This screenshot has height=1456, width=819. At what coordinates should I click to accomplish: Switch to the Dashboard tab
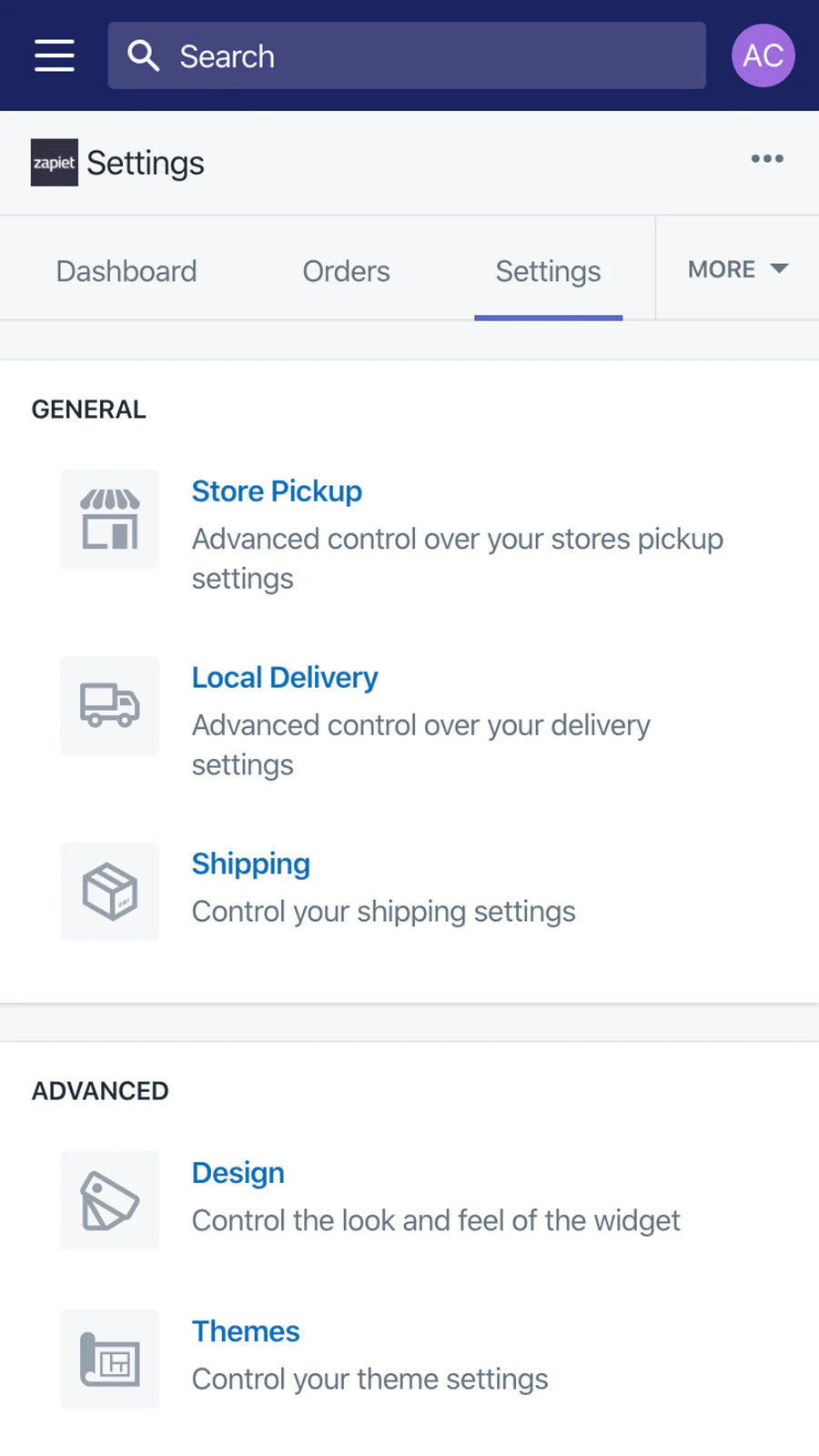126,270
